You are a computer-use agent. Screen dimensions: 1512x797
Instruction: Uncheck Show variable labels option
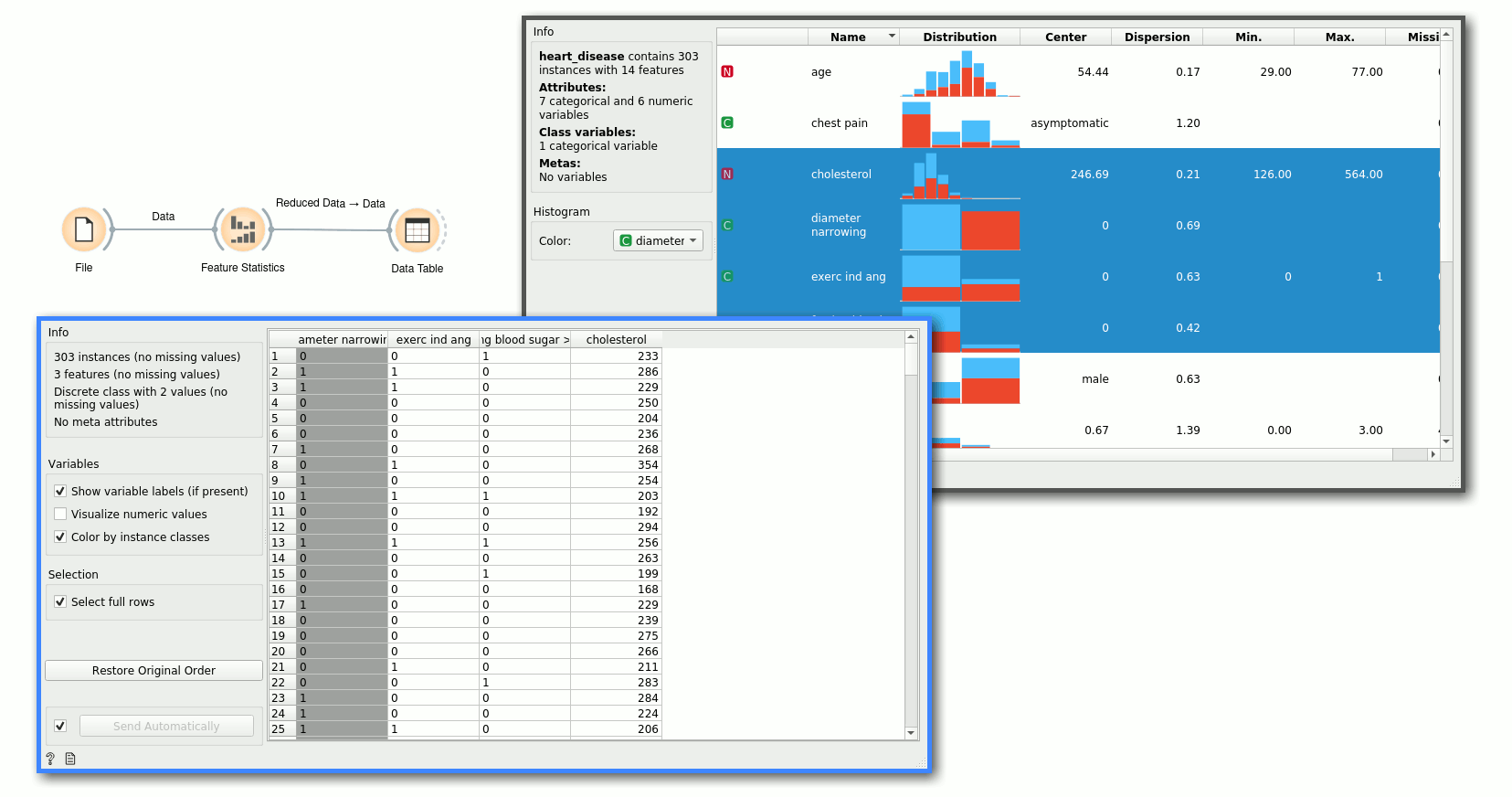[60, 492]
